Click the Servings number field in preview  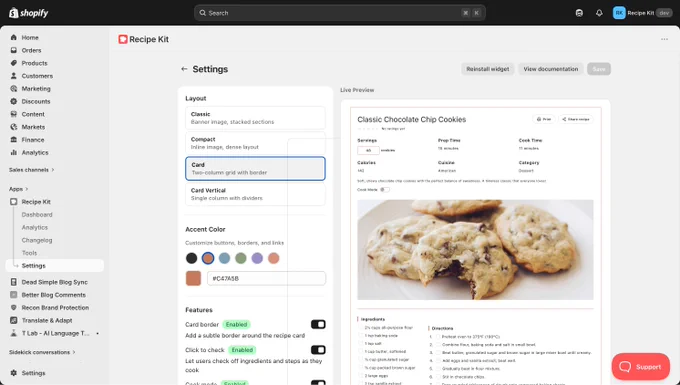tap(368, 150)
